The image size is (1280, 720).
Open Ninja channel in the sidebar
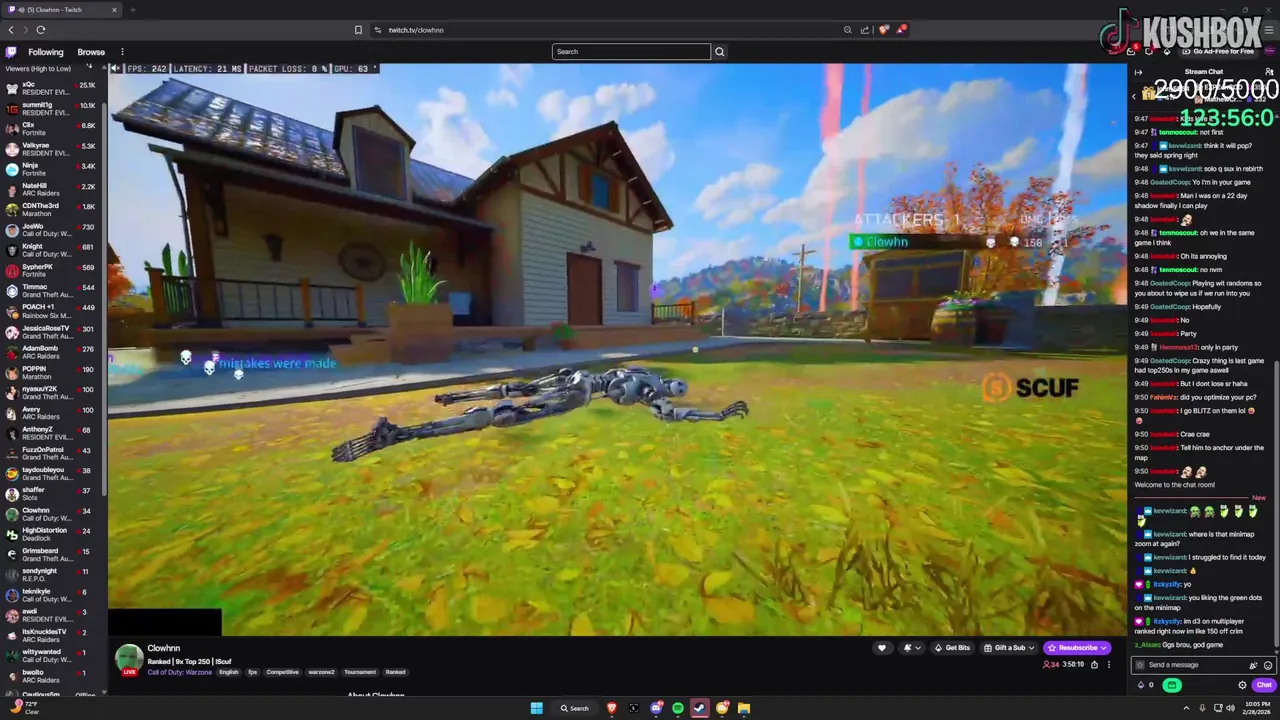tap(52, 169)
